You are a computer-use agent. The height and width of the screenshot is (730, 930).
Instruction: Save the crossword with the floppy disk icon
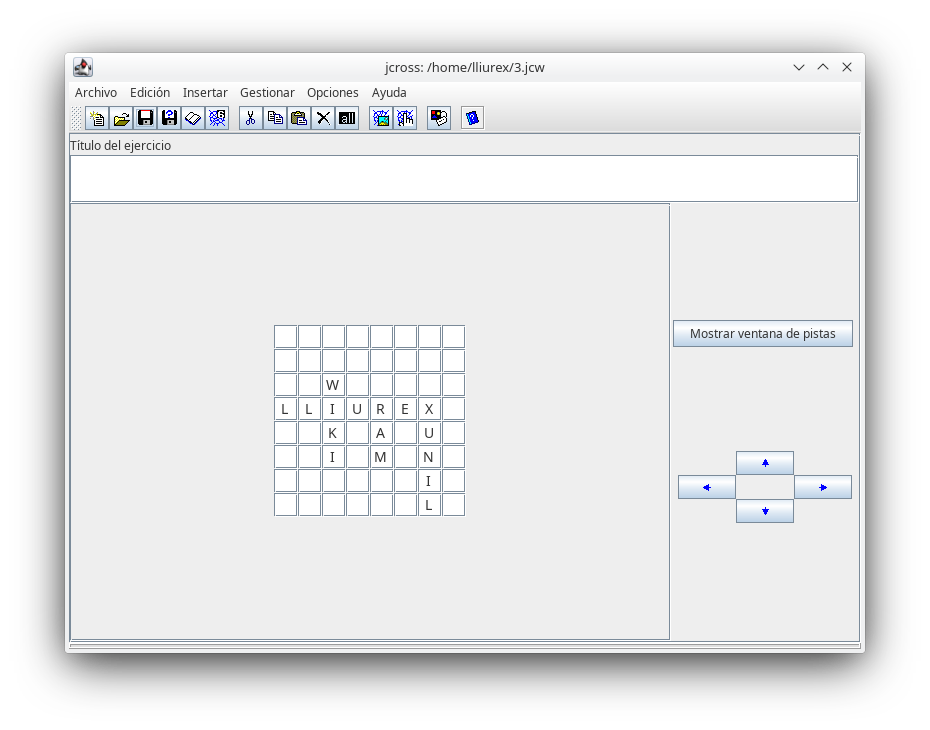(x=145, y=118)
